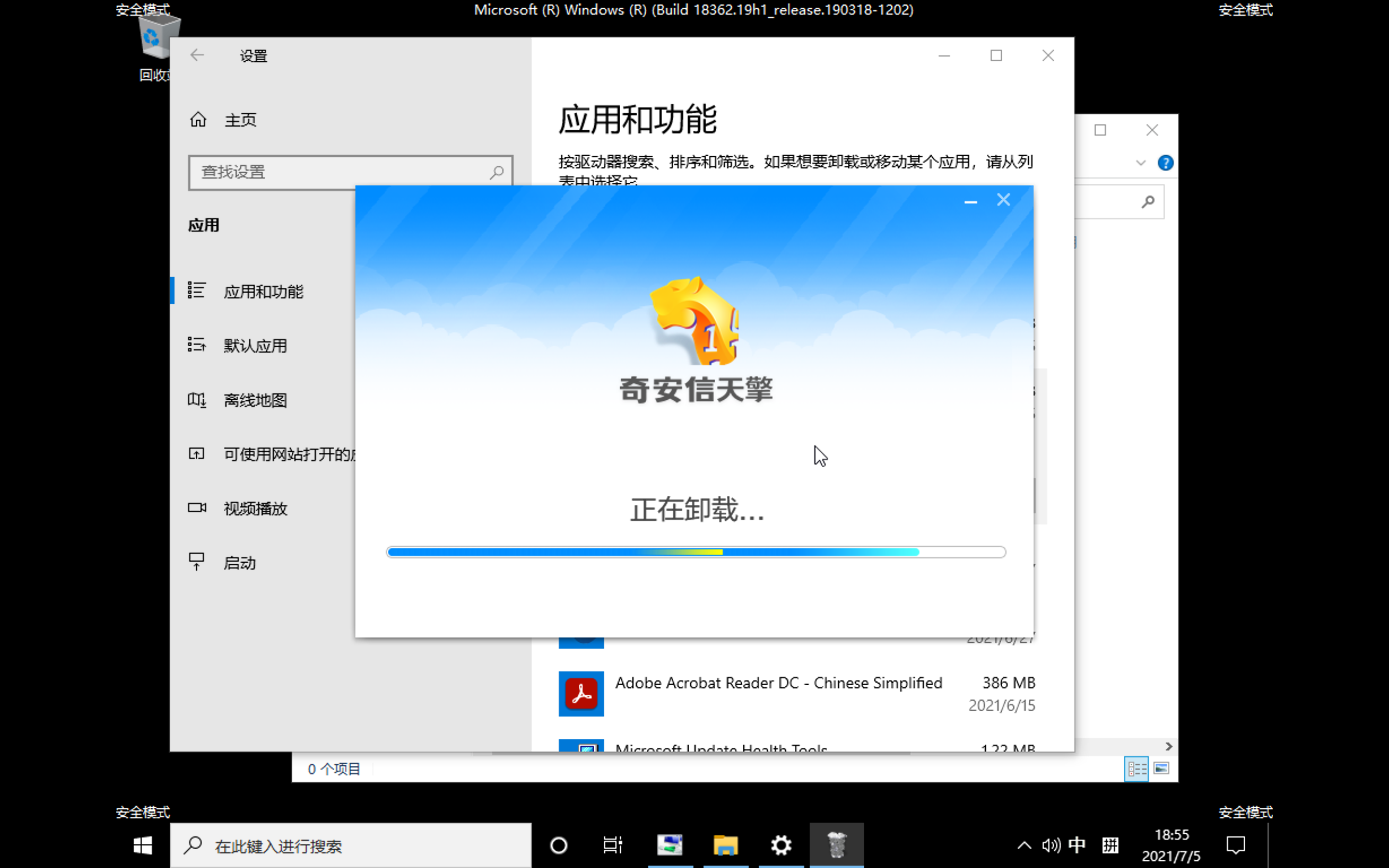Click the taskbar search box
1389x868 pixels.
[351, 846]
